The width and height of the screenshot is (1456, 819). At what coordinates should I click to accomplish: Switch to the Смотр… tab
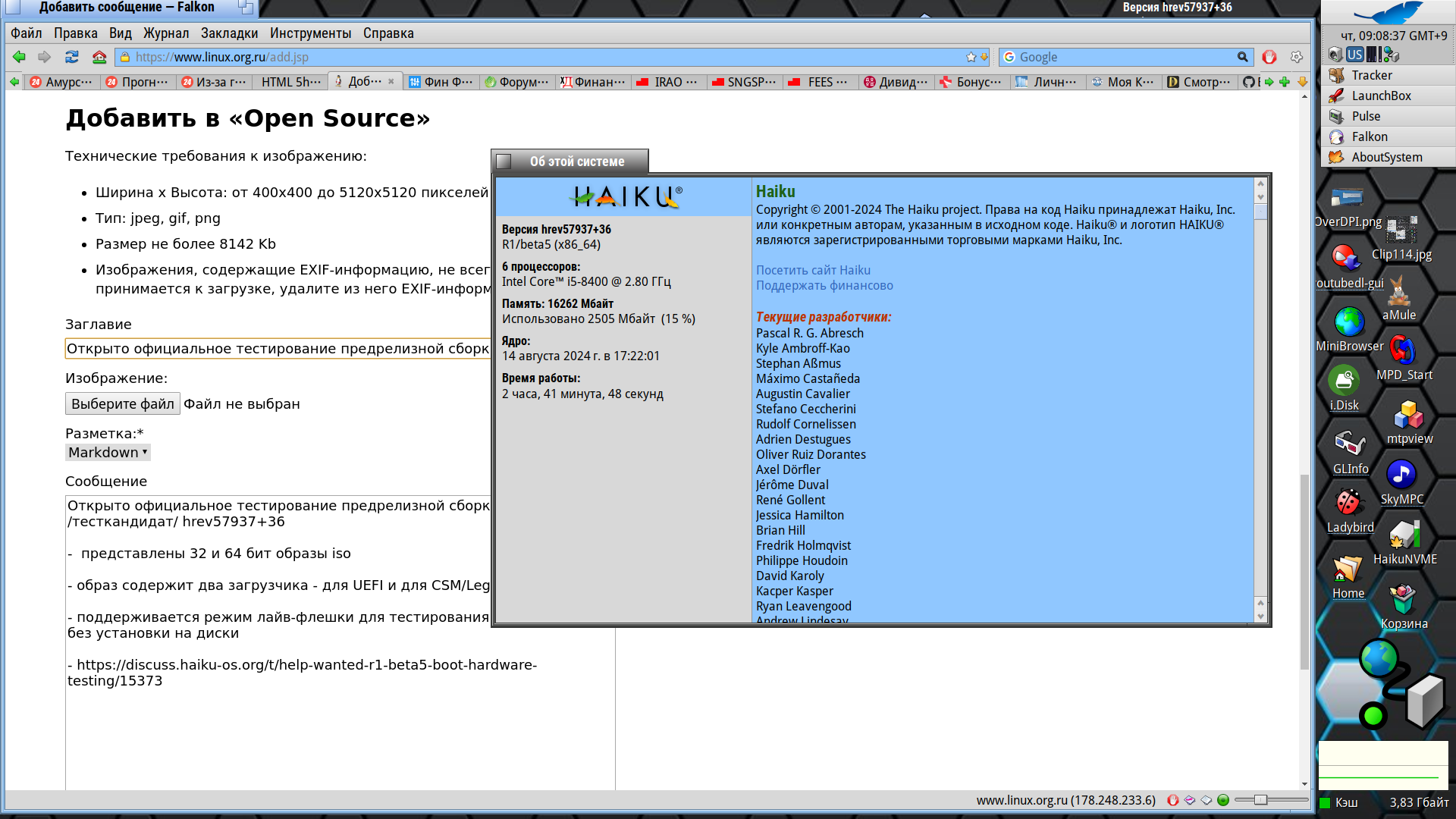coord(1200,82)
